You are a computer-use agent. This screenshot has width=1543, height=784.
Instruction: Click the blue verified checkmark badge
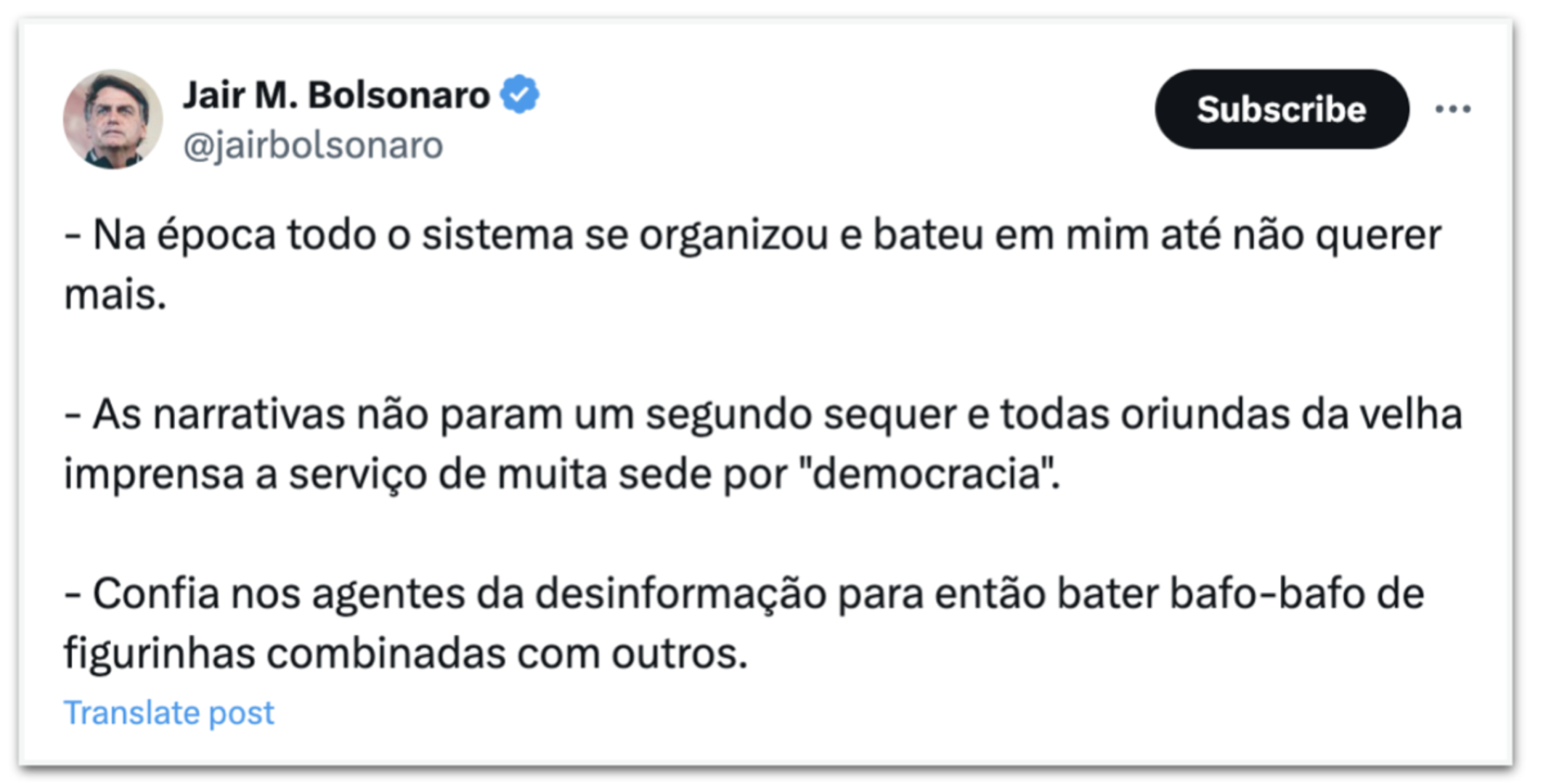click(x=520, y=94)
